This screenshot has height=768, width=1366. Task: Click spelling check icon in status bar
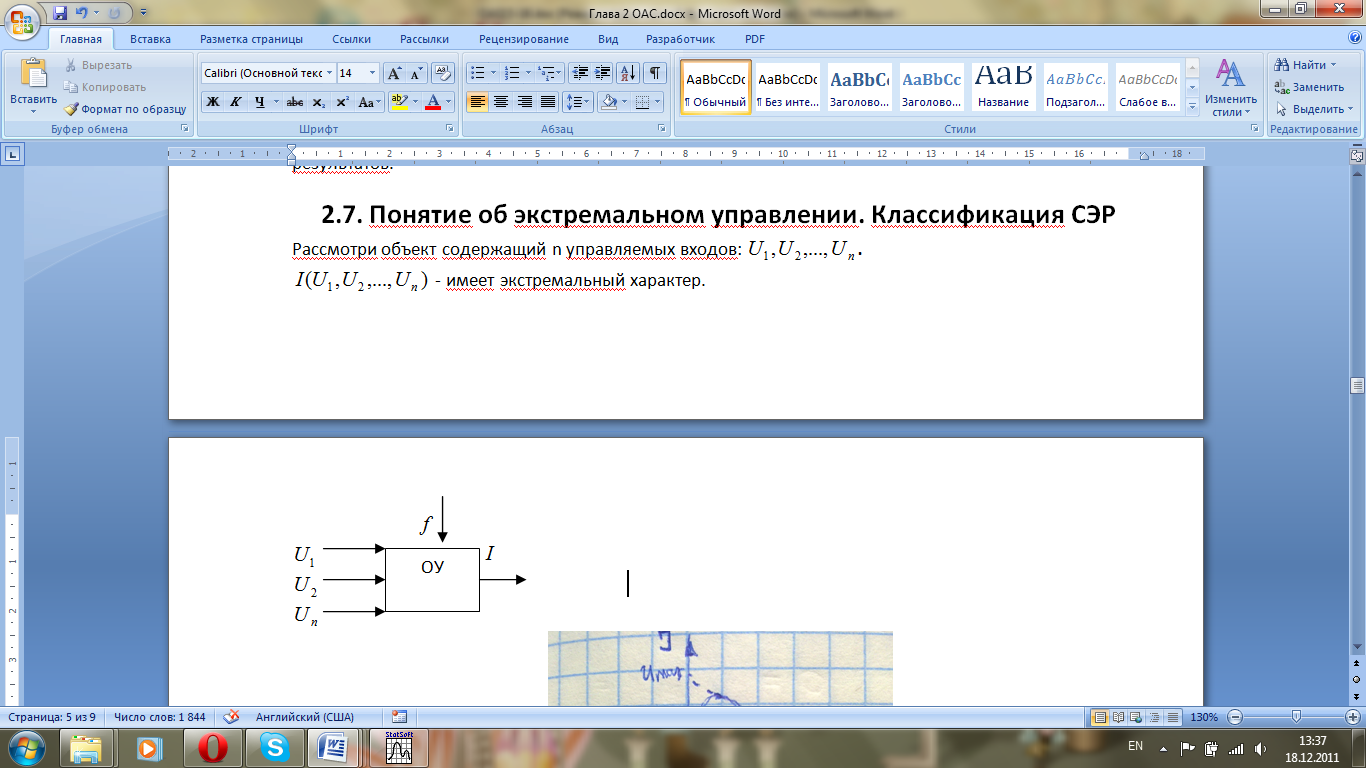click(232, 717)
